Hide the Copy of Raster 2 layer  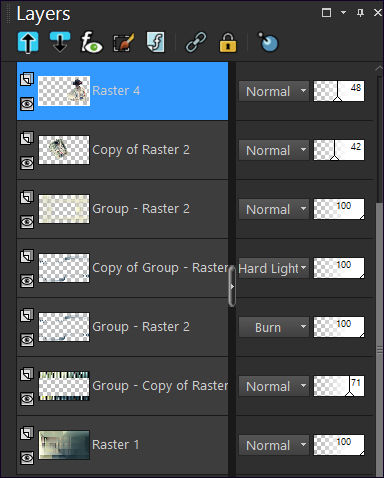pyautogui.click(x=27, y=163)
